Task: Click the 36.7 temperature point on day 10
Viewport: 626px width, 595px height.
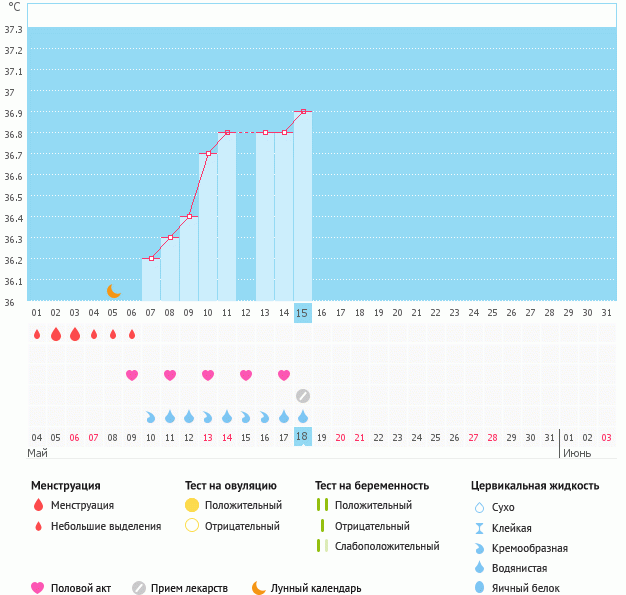Action: click(208, 153)
